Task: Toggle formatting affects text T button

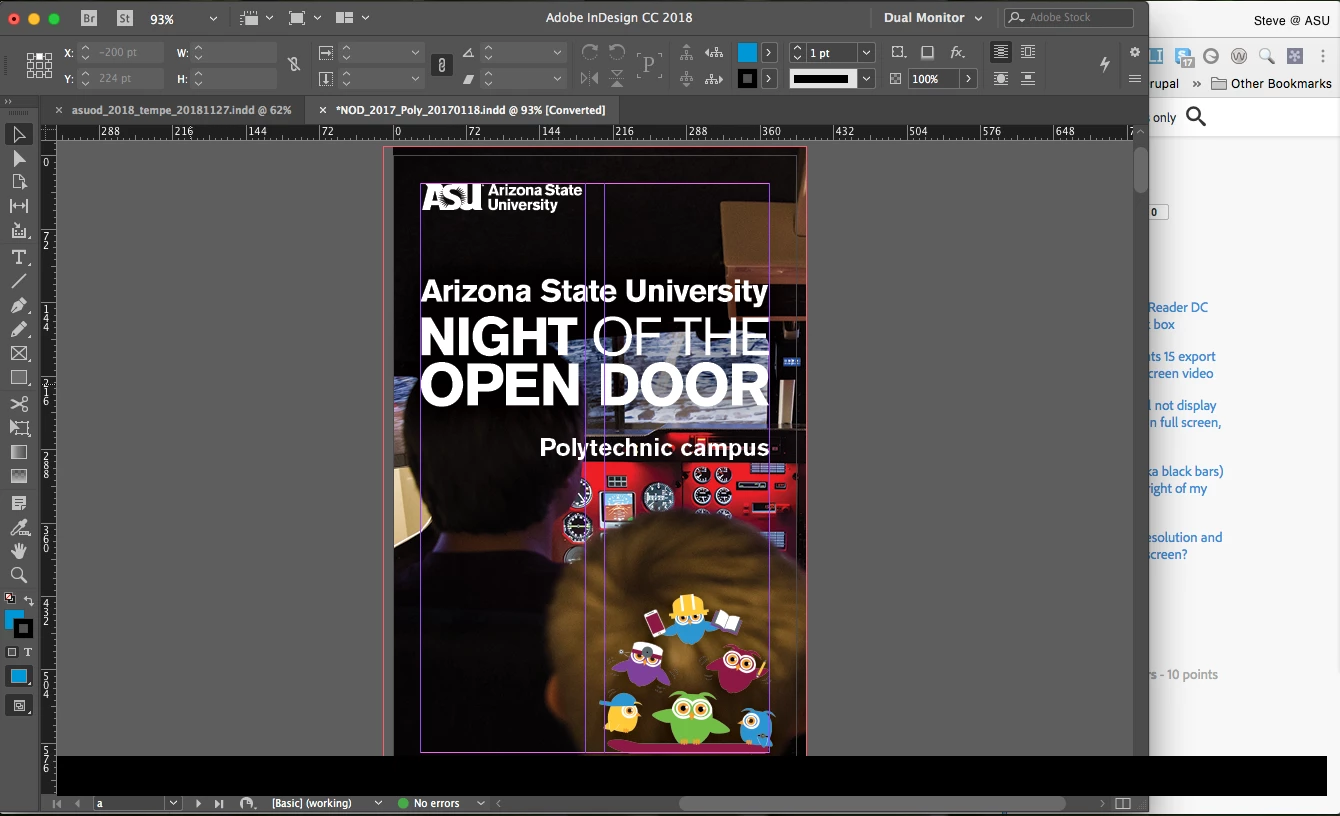Action: pos(28,652)
